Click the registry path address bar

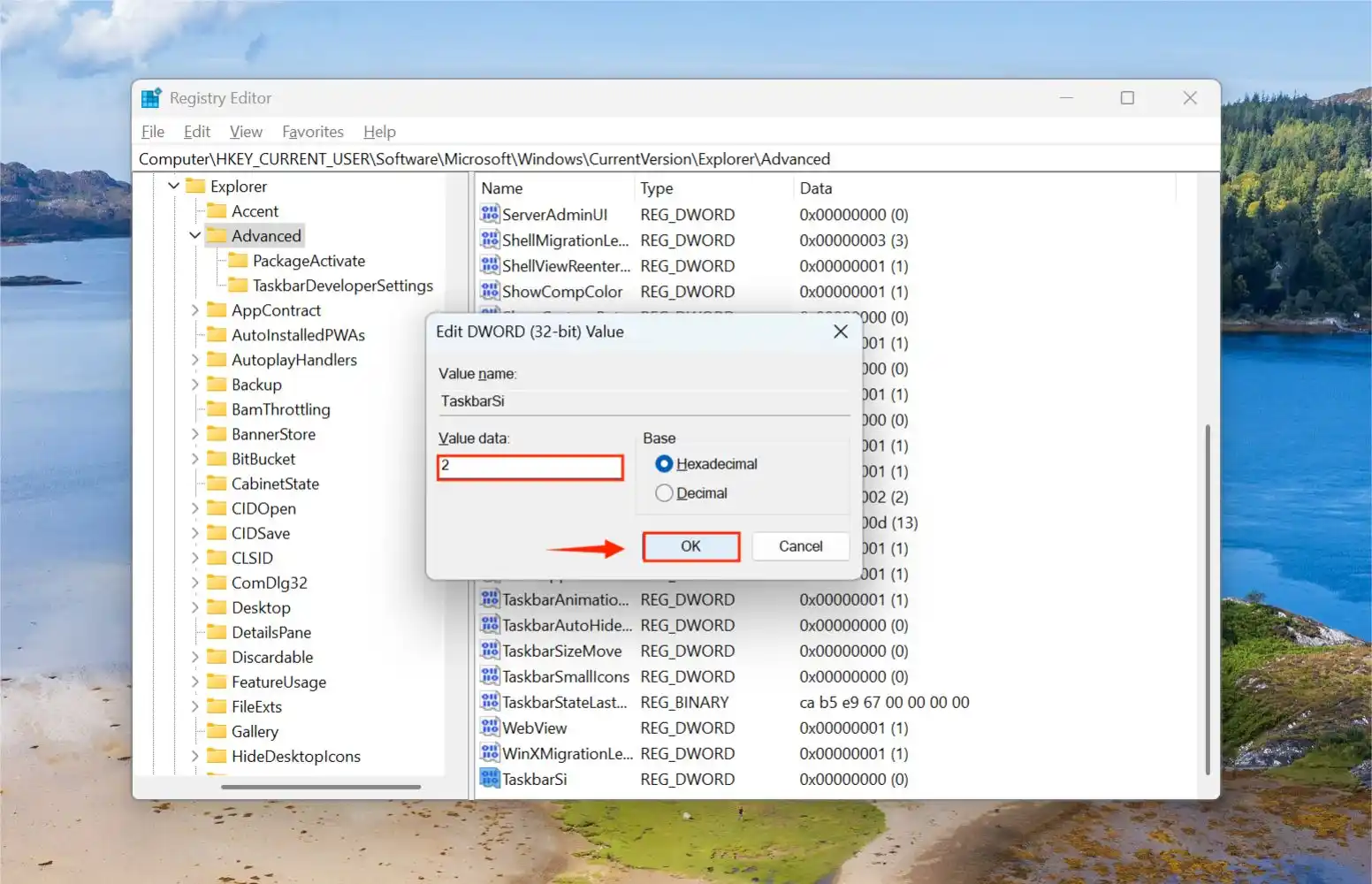tap(676, 158)
